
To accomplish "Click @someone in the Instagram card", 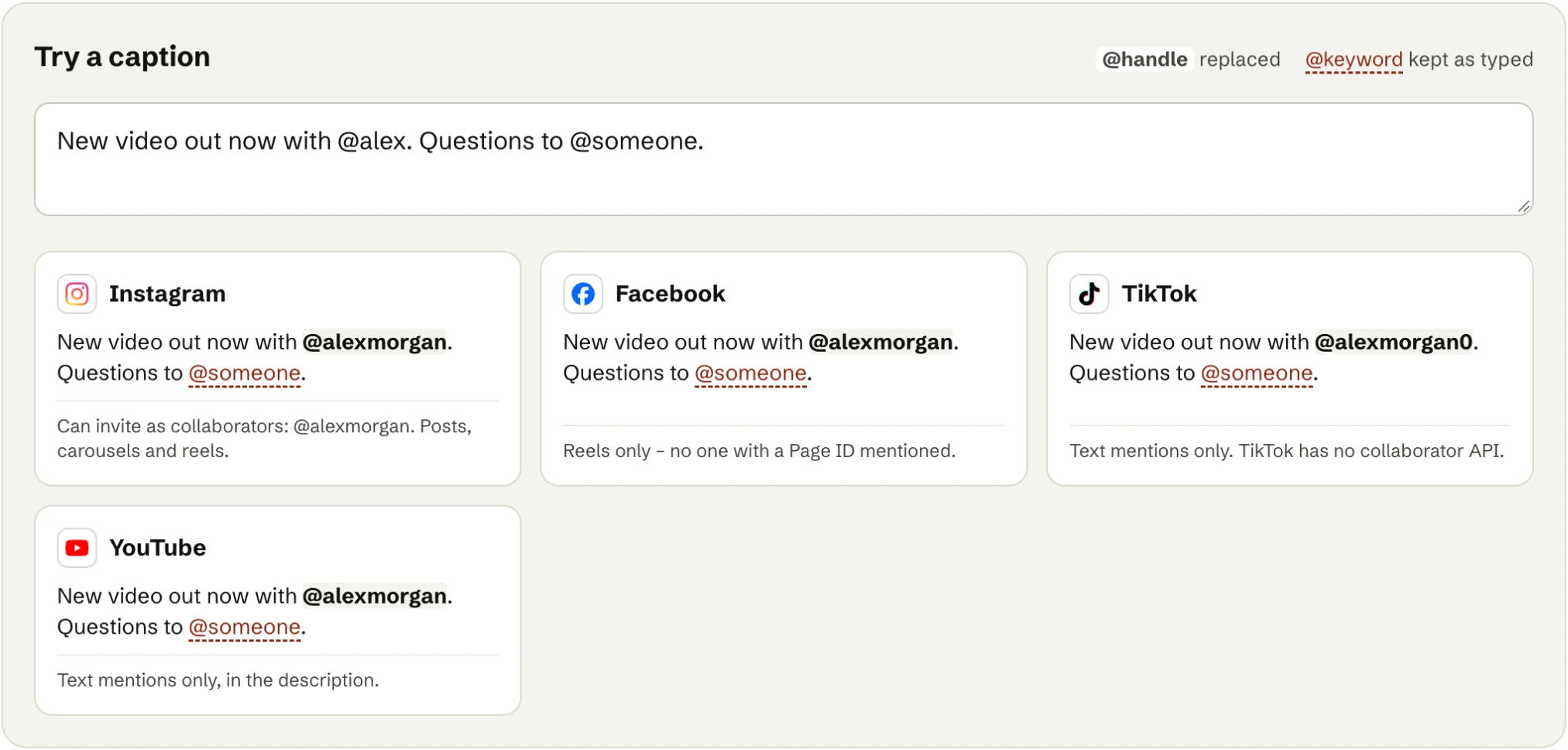I will pyautogui.click(x=245, y=373).
